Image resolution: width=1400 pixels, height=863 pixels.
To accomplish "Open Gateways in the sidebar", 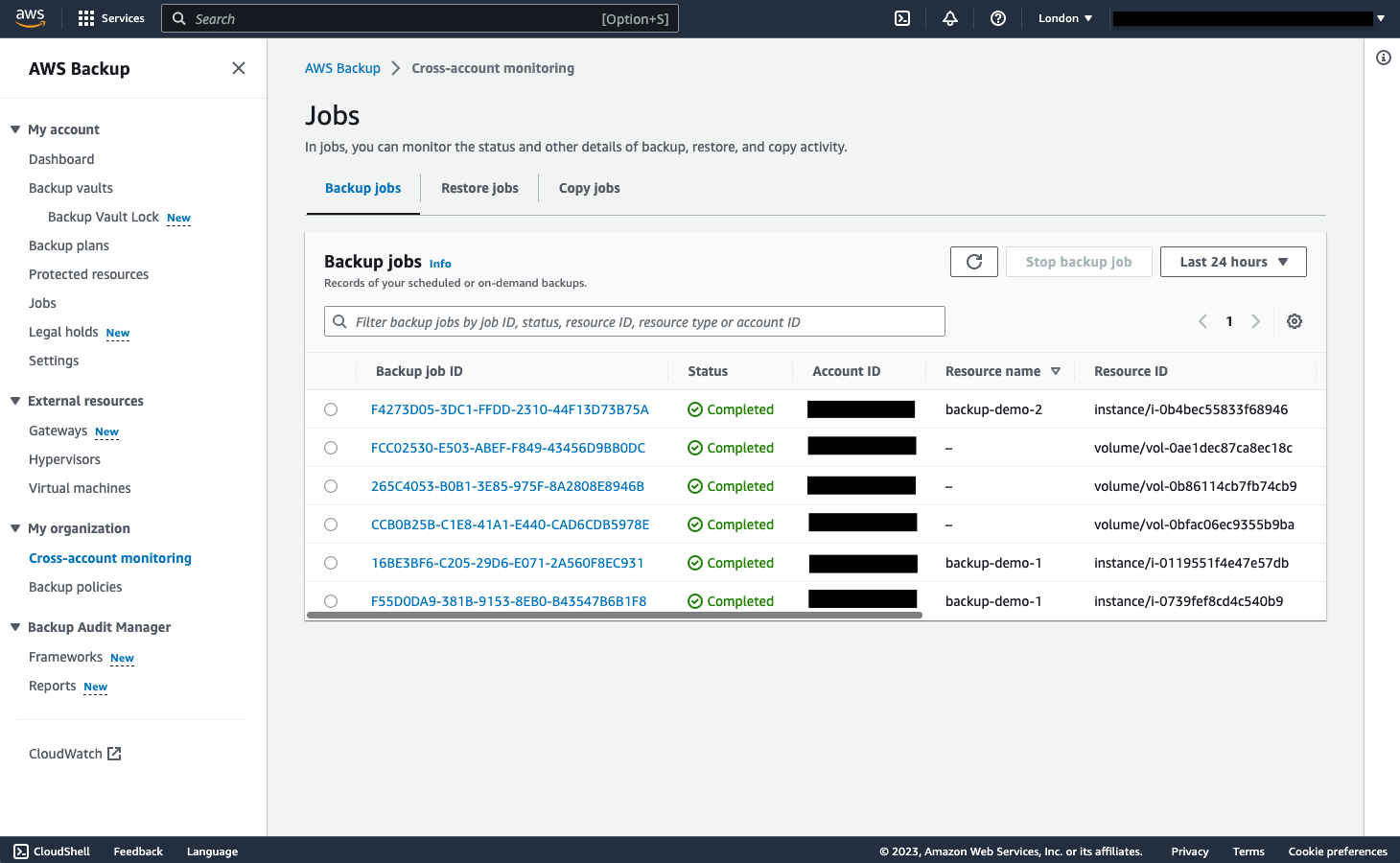I will (58, 431).
